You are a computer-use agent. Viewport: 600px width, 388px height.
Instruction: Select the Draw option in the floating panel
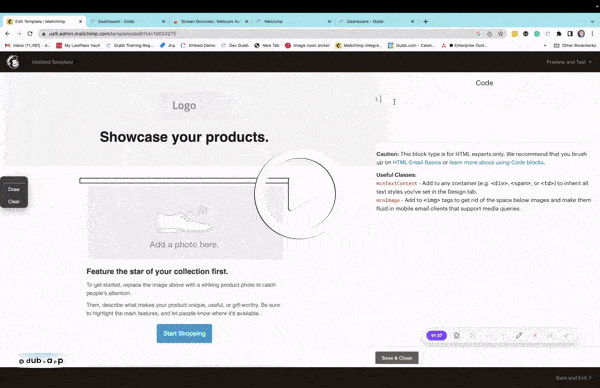14,189
